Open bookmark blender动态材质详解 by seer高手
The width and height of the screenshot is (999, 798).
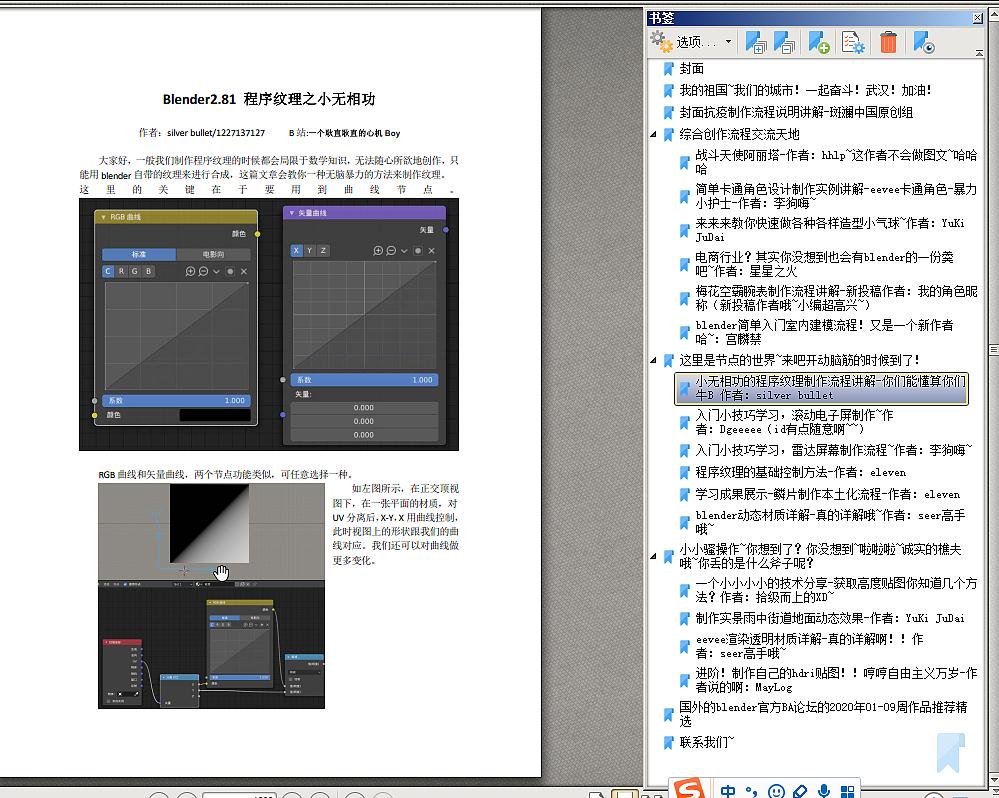pos(830,522)
